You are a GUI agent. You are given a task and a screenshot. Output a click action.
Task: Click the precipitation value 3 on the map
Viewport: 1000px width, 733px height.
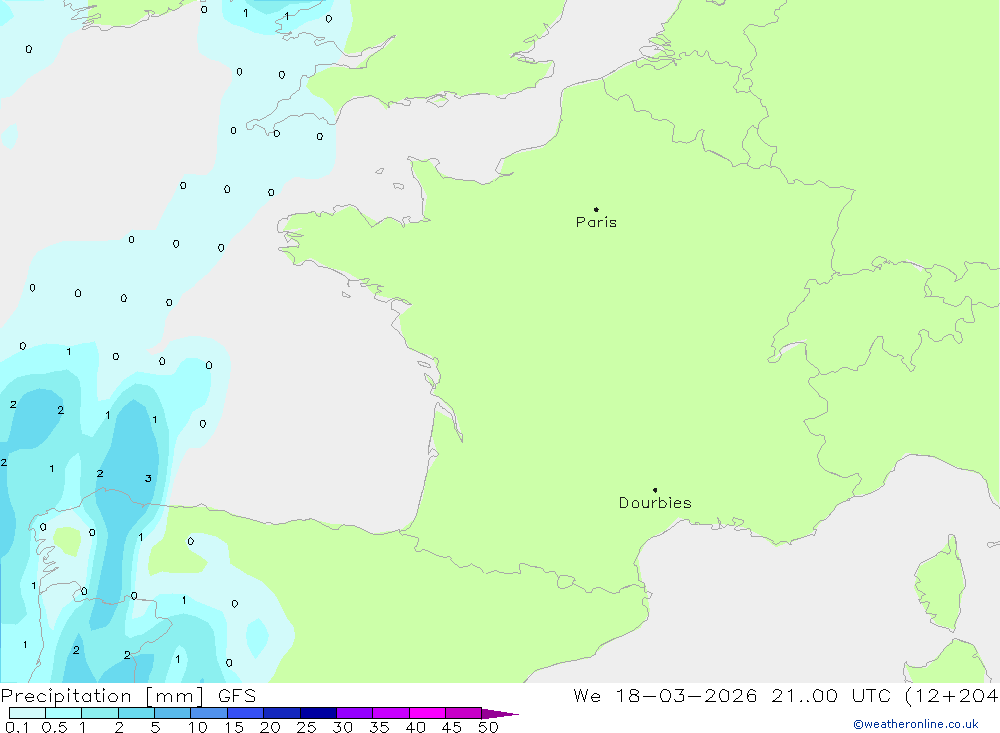148,478
